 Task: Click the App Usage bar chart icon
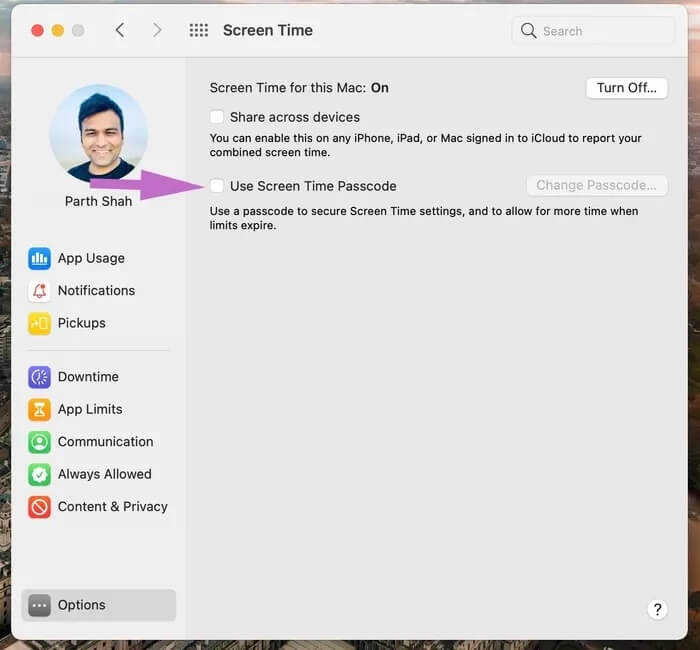click(40, 258)
